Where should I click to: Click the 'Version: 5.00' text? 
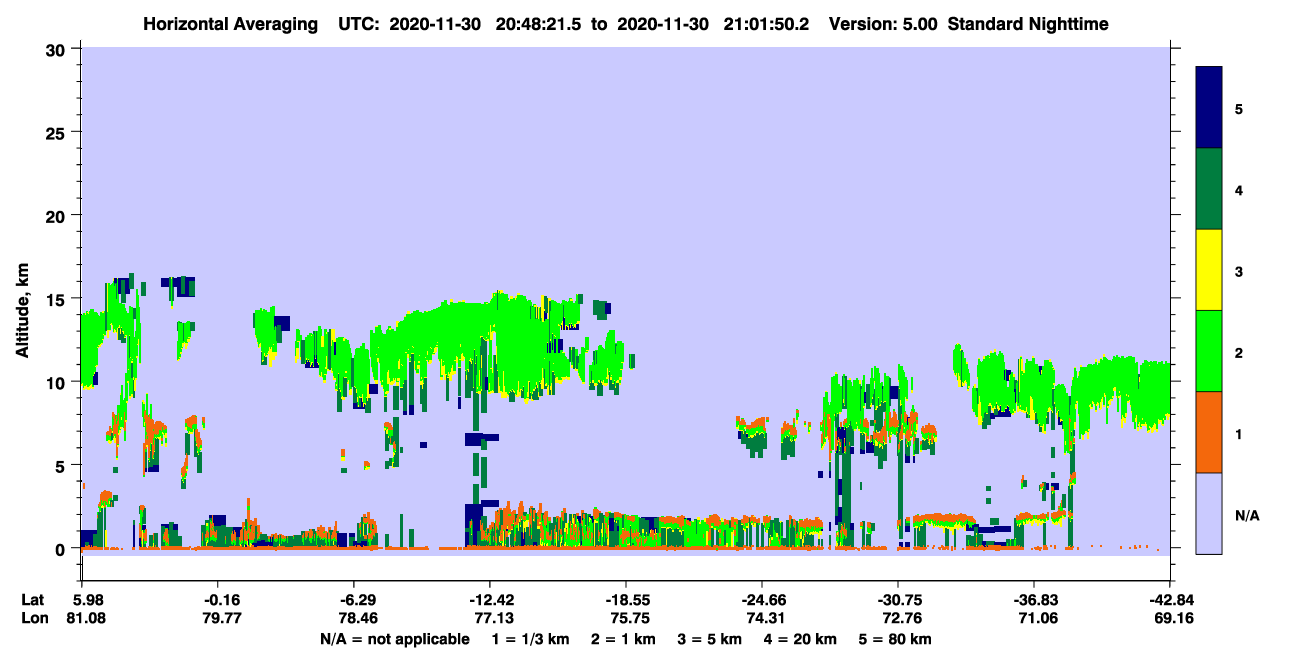883,24
